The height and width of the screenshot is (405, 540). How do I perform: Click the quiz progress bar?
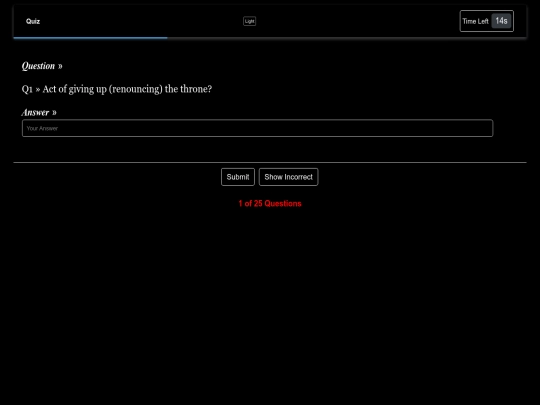(x=270, y=38)
